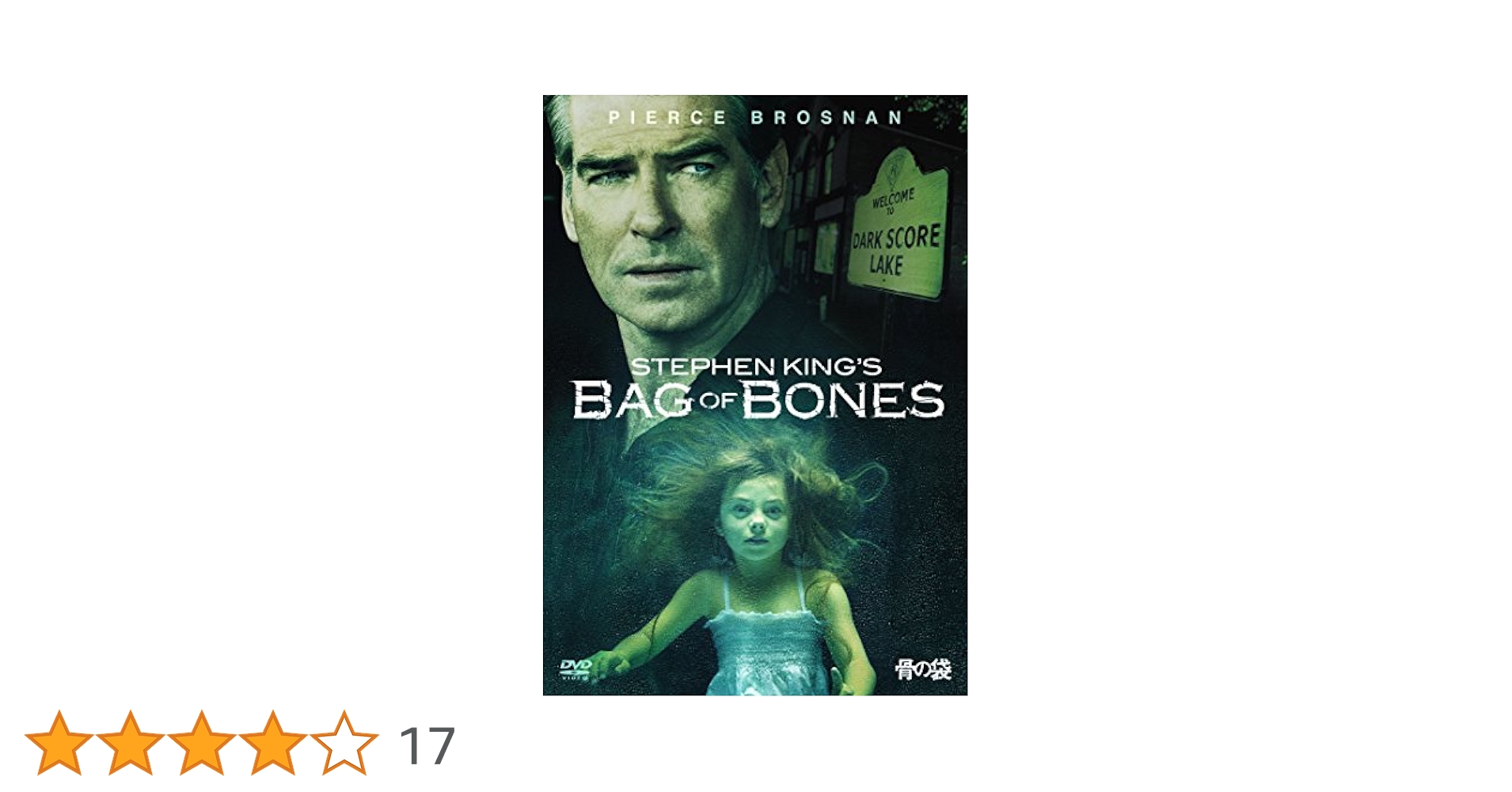The width and height of the screenshot is (1512, 792).
Task: Click the first orange rating star
Action: pyautogui.click(x=59, y=743)
